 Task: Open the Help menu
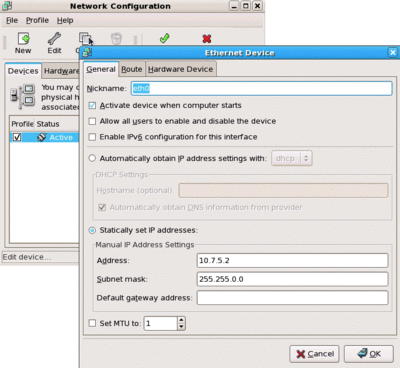(x=65, y=20)
